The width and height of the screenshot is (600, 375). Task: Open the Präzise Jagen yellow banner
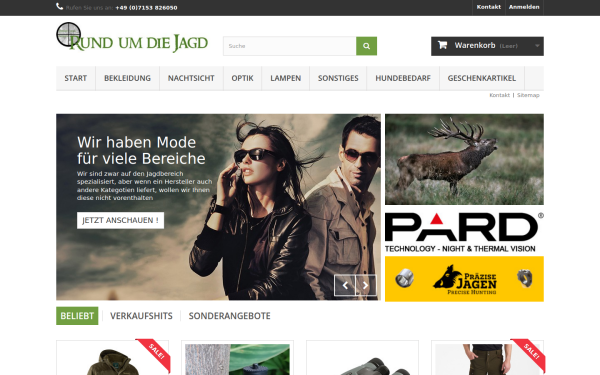[464, 279]
